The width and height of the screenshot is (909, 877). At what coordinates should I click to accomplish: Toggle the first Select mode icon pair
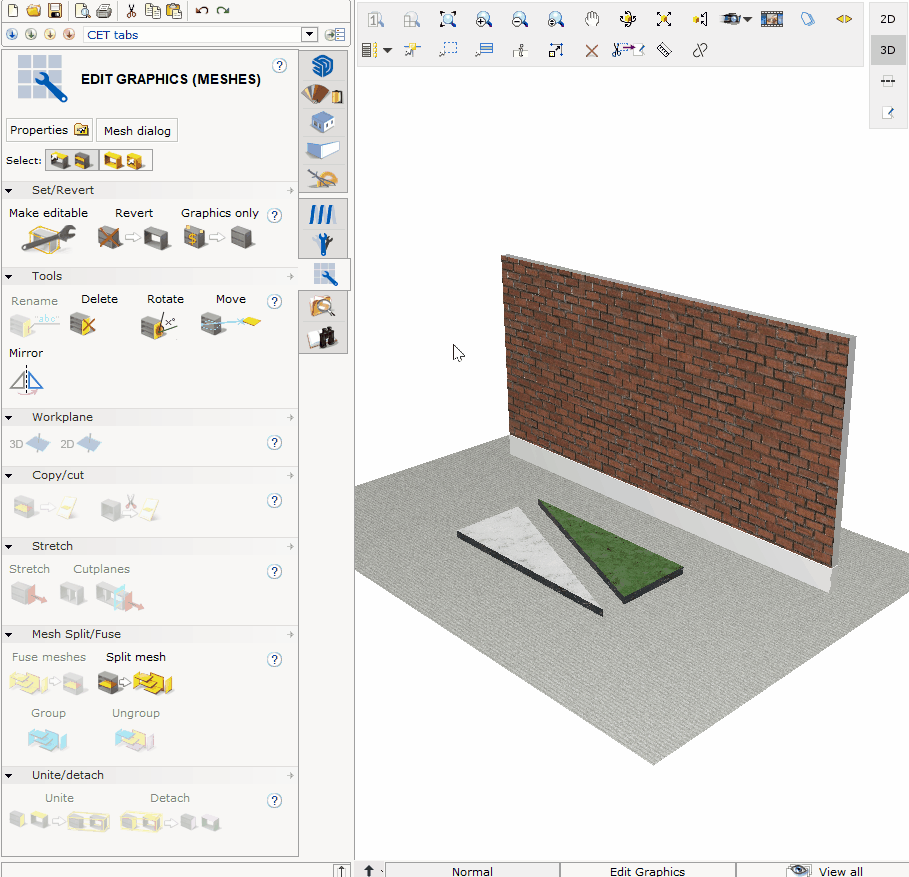72,161
